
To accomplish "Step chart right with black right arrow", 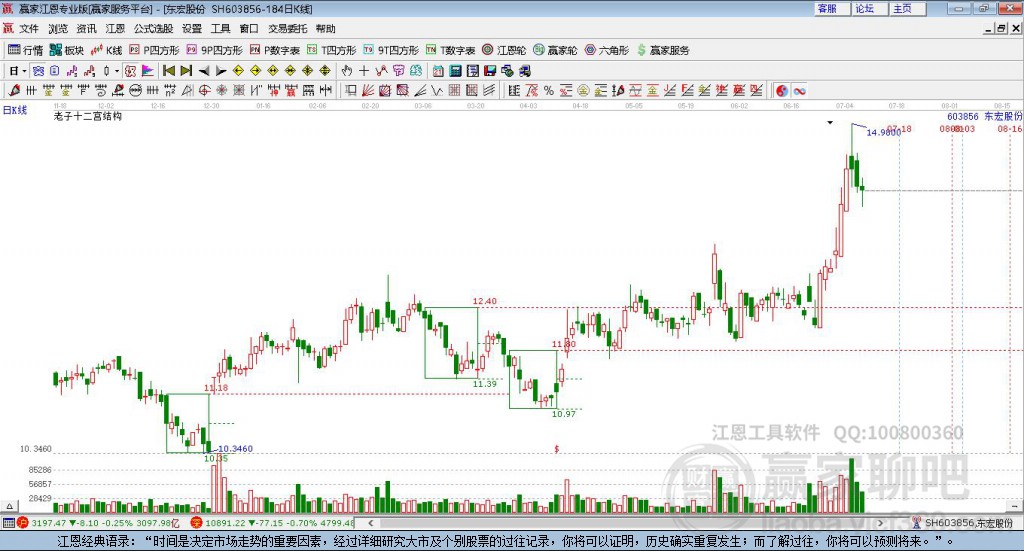I will click(x=221, y=71).
